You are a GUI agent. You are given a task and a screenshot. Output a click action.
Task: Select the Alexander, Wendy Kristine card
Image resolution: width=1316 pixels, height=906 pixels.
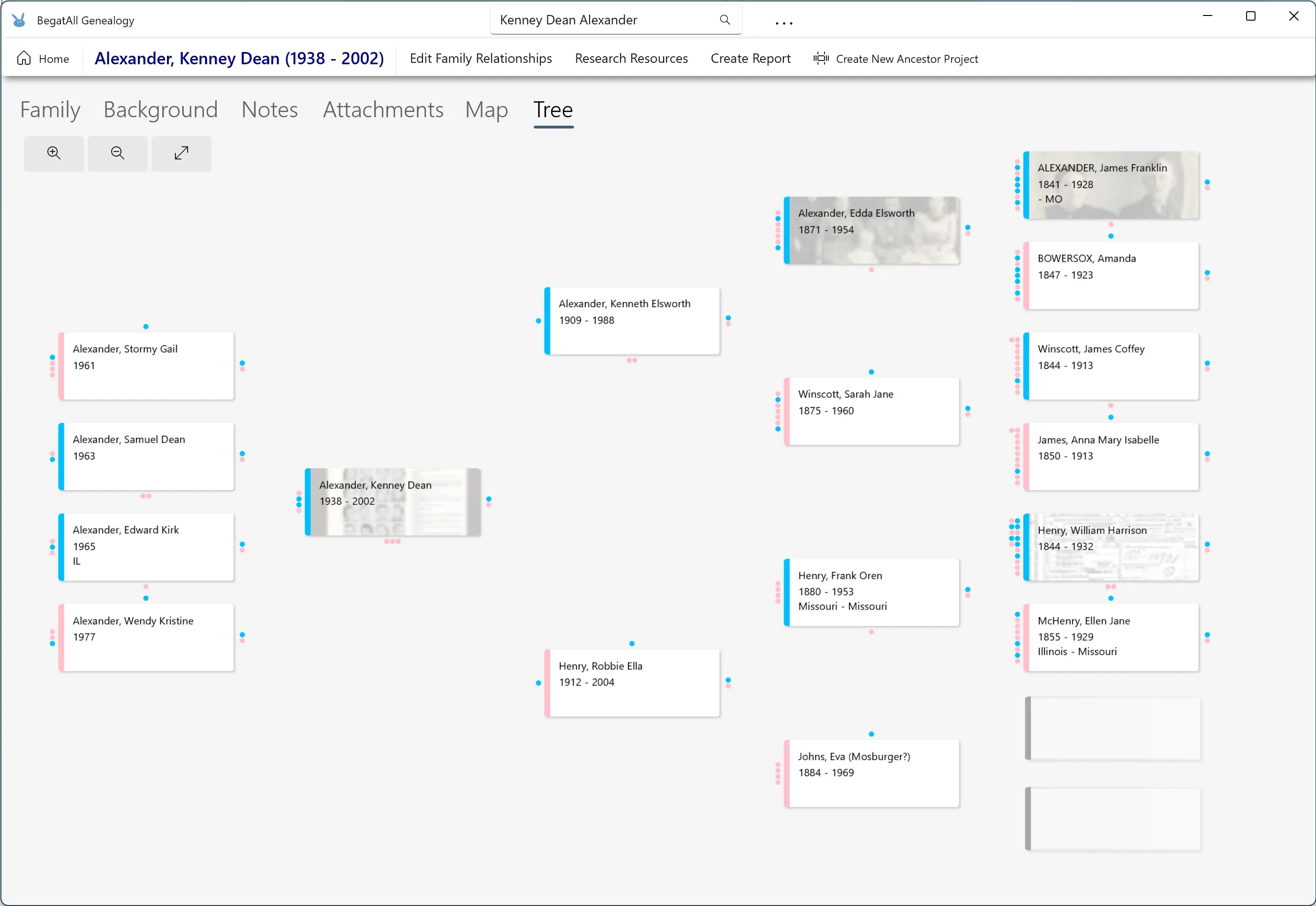point(146,637)
